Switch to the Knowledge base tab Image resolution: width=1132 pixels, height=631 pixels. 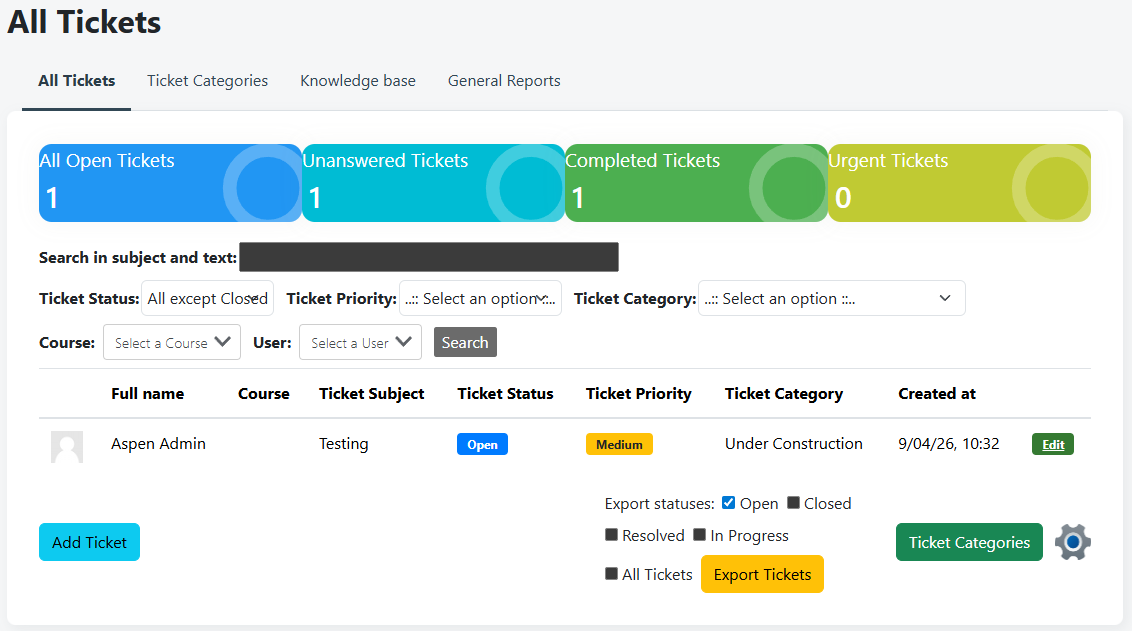coord(358,81)
